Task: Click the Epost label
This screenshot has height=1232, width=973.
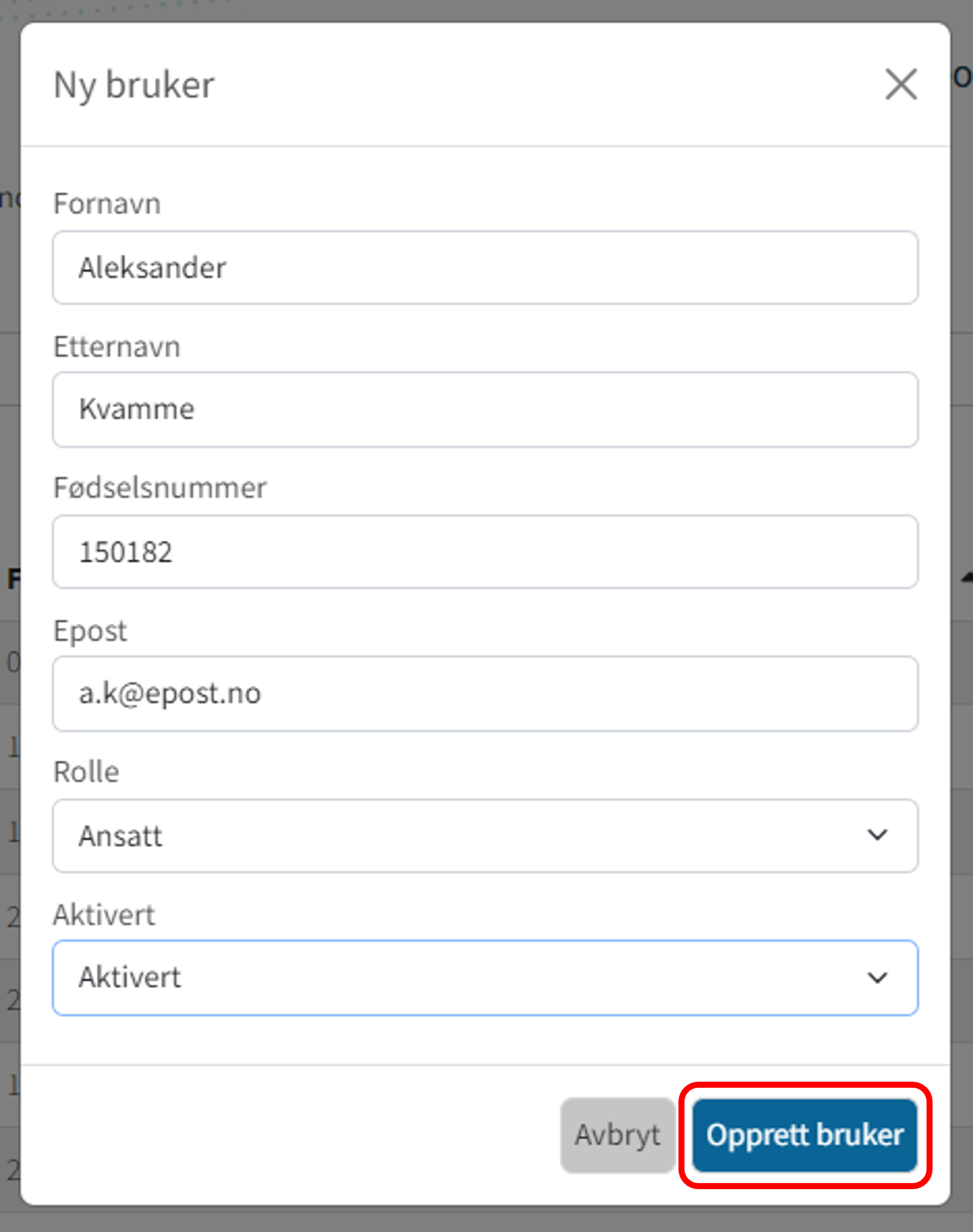Action: [91, 631]
